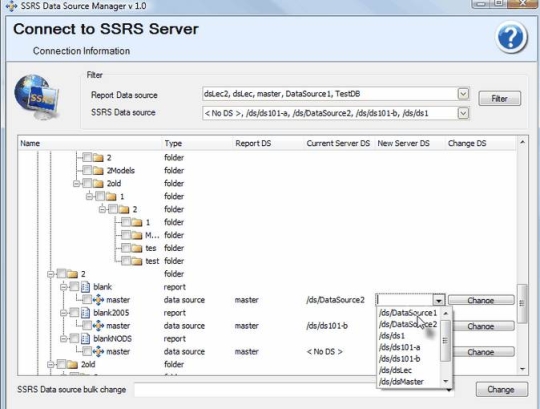Click scroll down arrow of tree list
540x409 pixels.
point(522,369)
